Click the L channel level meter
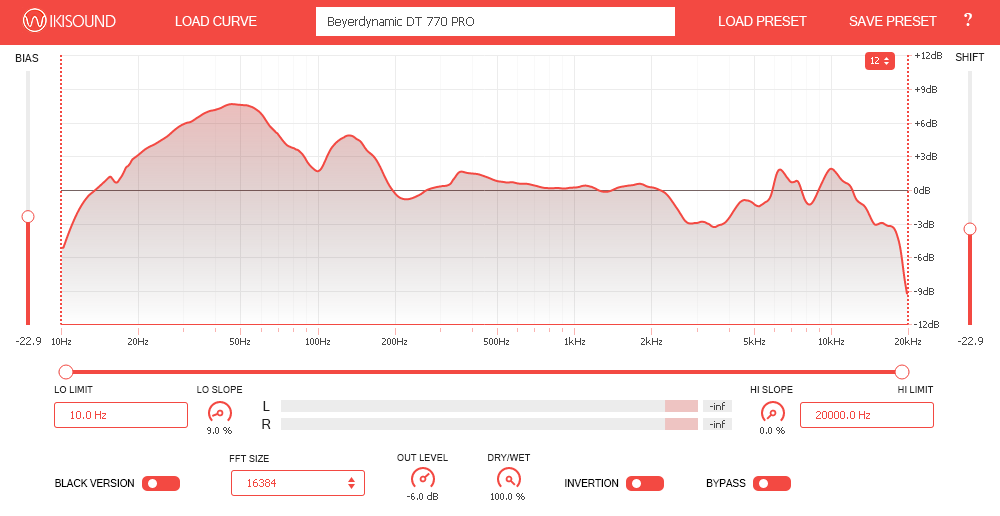 pos(489,406)
